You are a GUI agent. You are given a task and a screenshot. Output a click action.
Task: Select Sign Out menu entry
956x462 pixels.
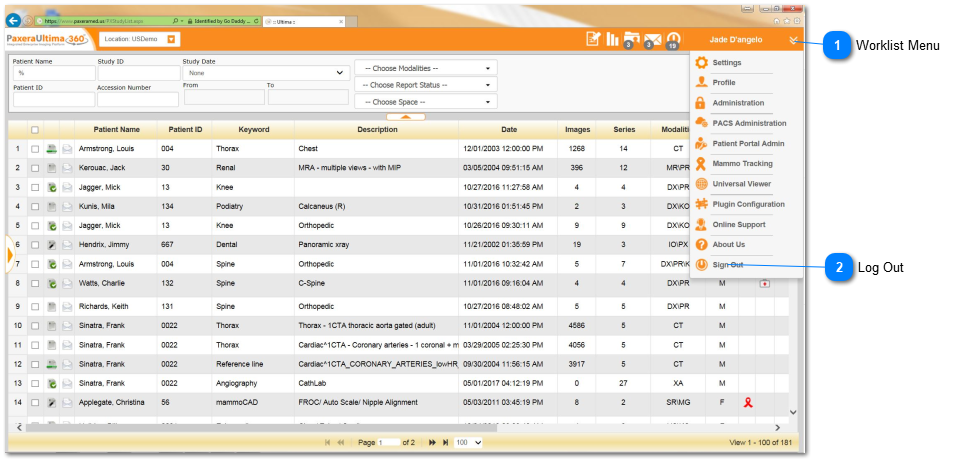point(728,265)
